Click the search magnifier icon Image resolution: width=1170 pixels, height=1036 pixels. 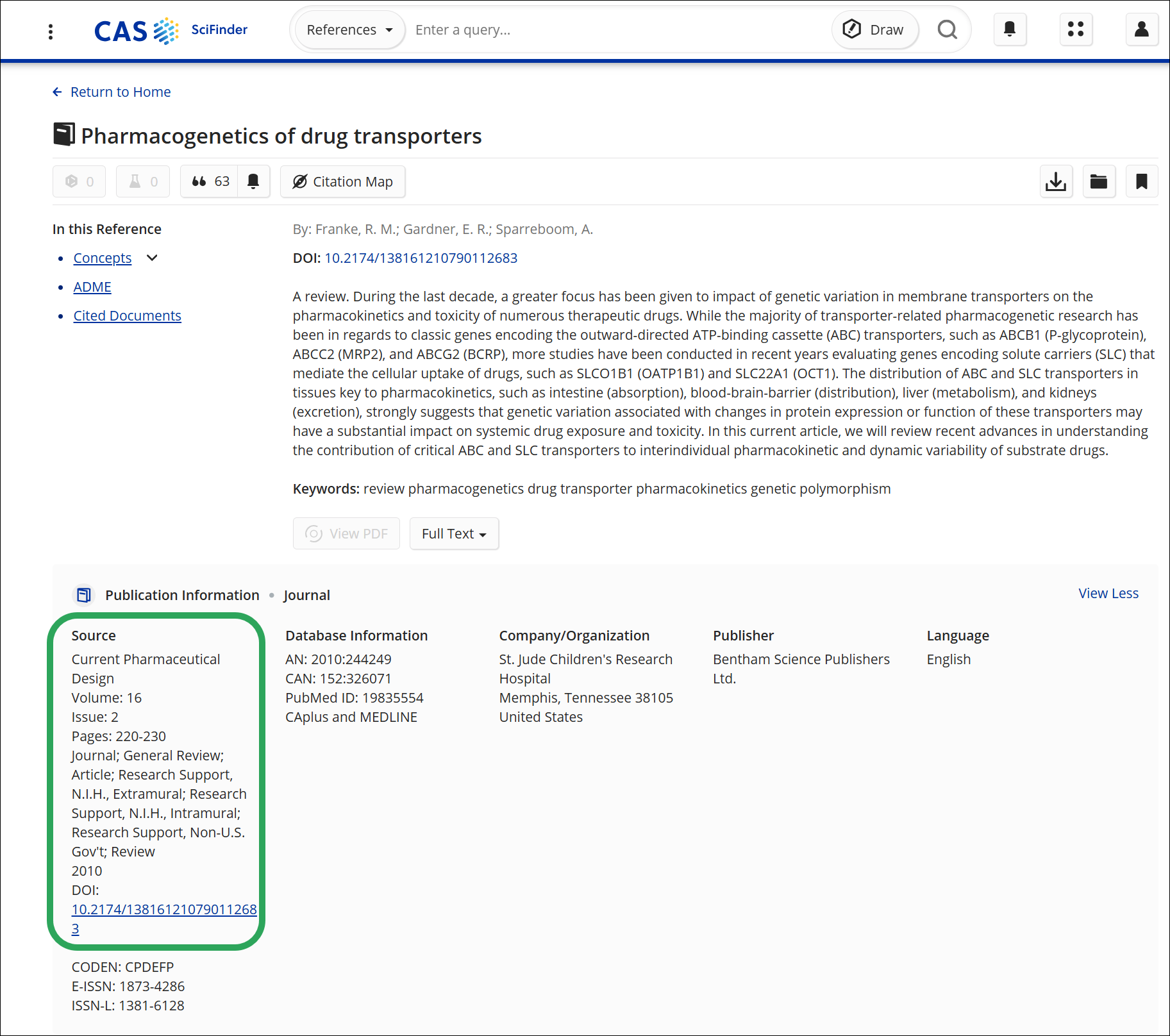click(x=947, y=29)
